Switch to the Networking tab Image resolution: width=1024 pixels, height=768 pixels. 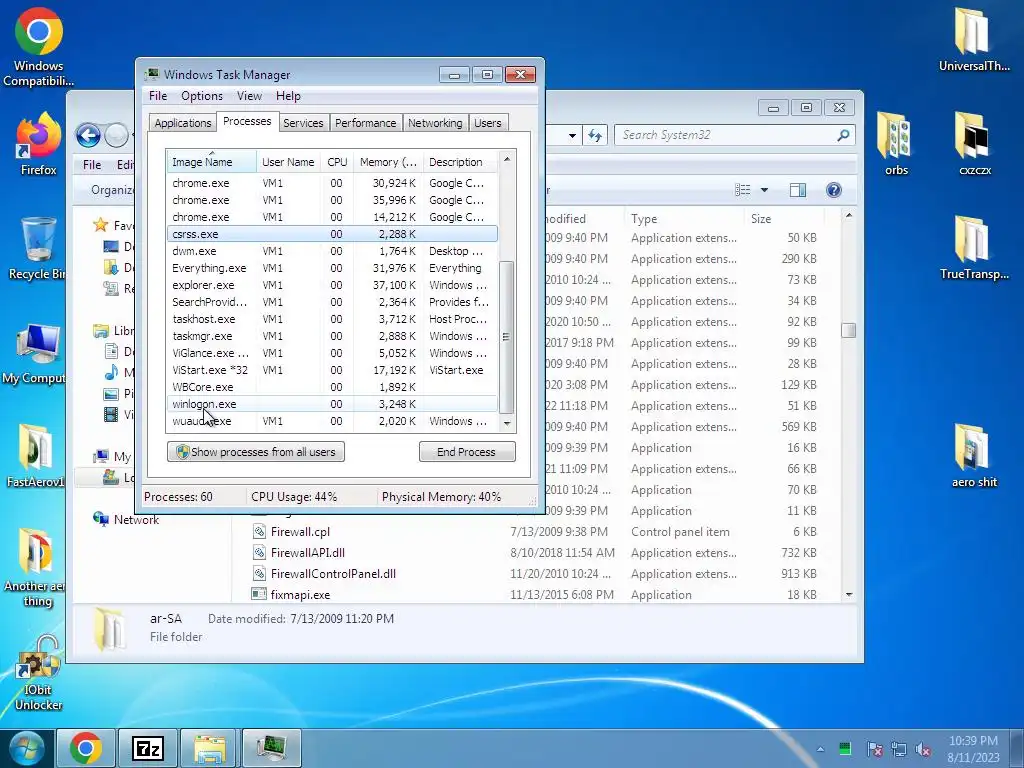[x=435, y=123]
